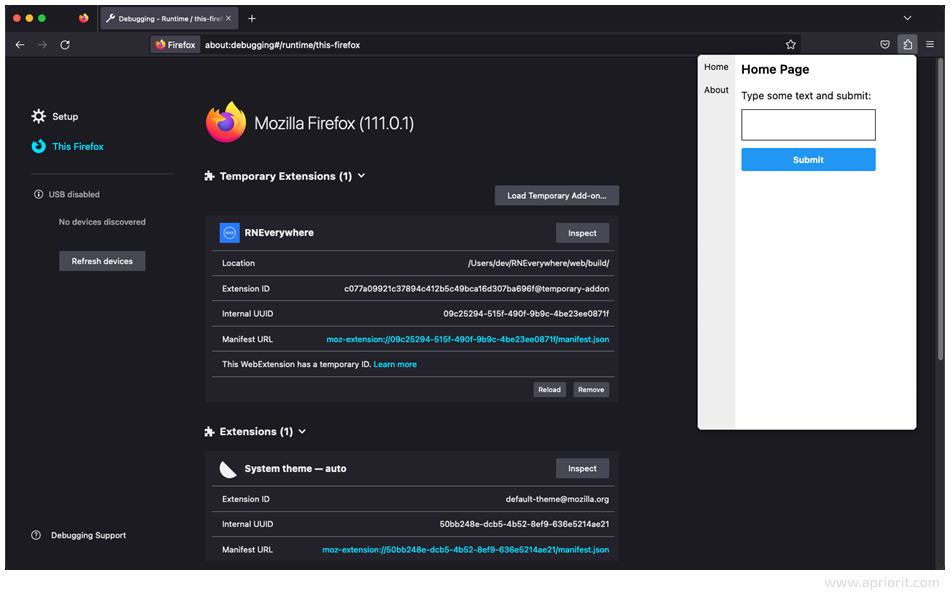Inspect the RNEverywhere extension

coord(582,233)
